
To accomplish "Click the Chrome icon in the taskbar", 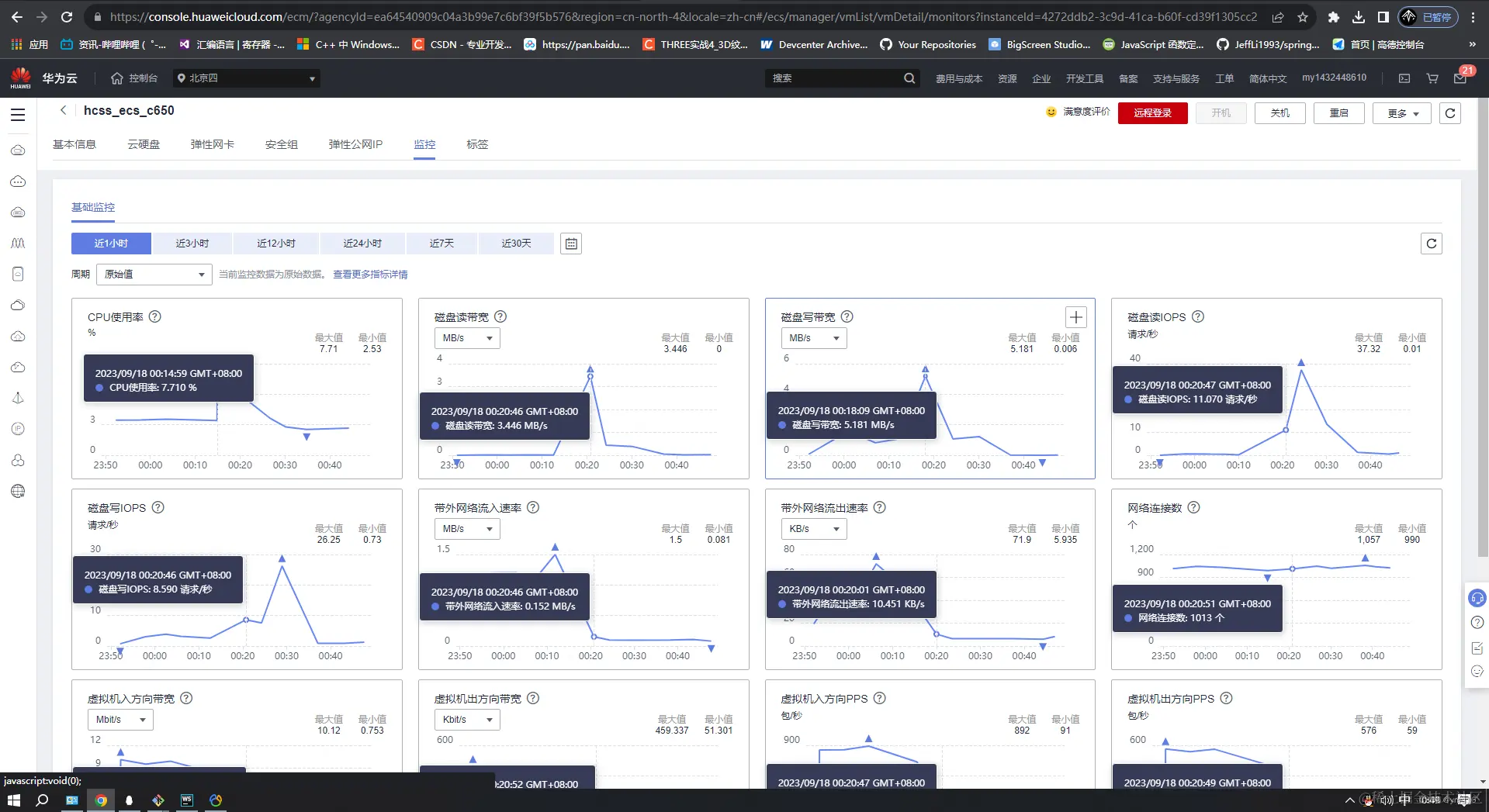I will click(101, 800).
